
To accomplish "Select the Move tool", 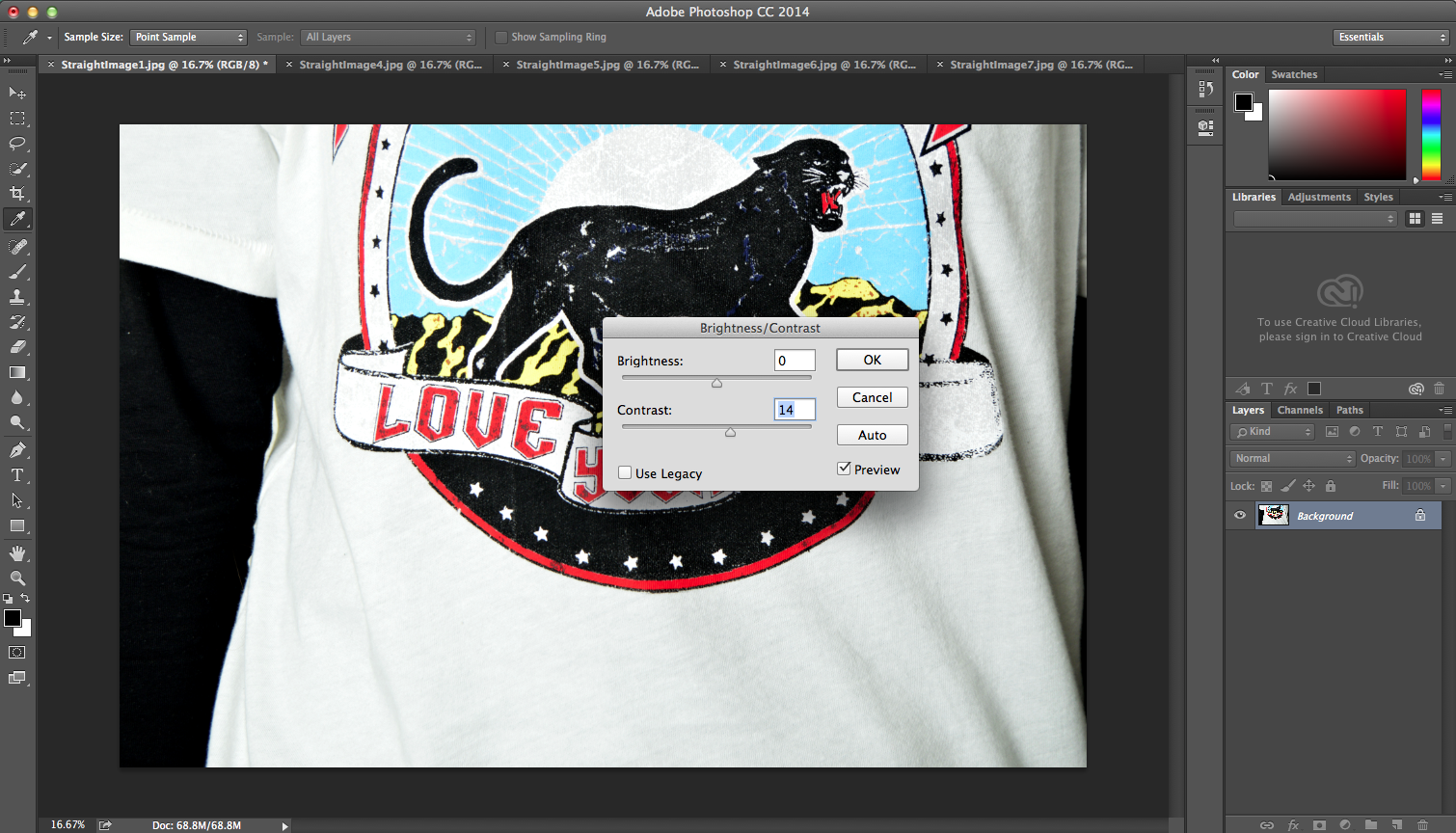I will tap(17, 93).
